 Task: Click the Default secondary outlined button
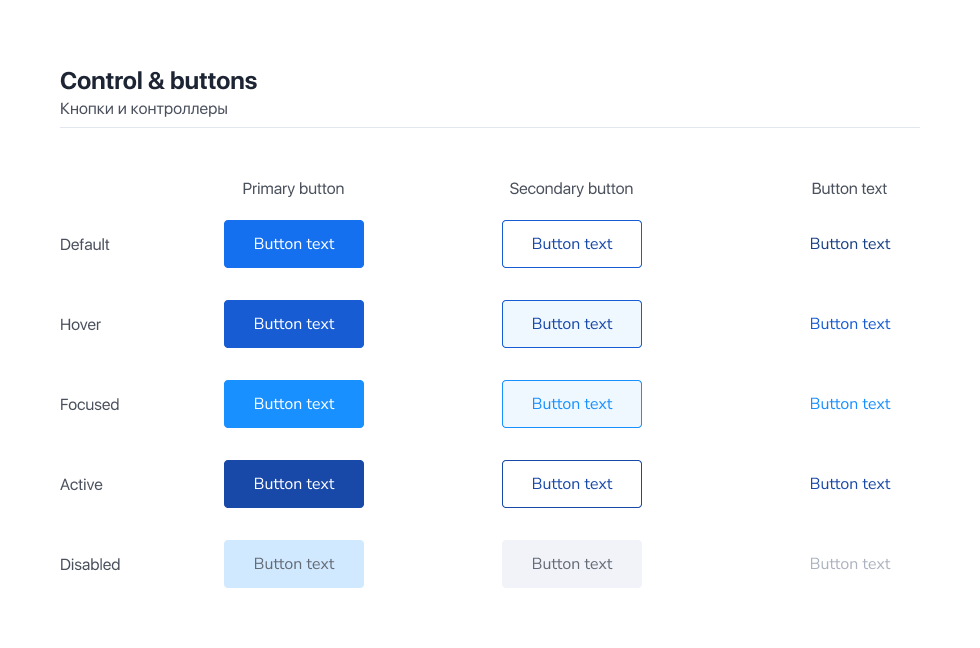coord(572,244)
